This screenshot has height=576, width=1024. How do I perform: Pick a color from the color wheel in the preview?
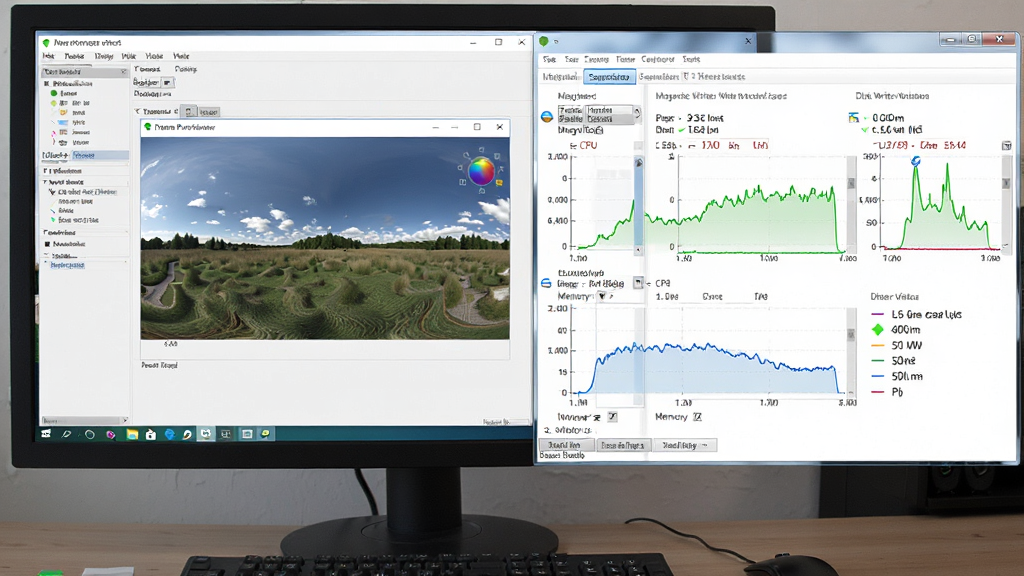click(481, 171)
